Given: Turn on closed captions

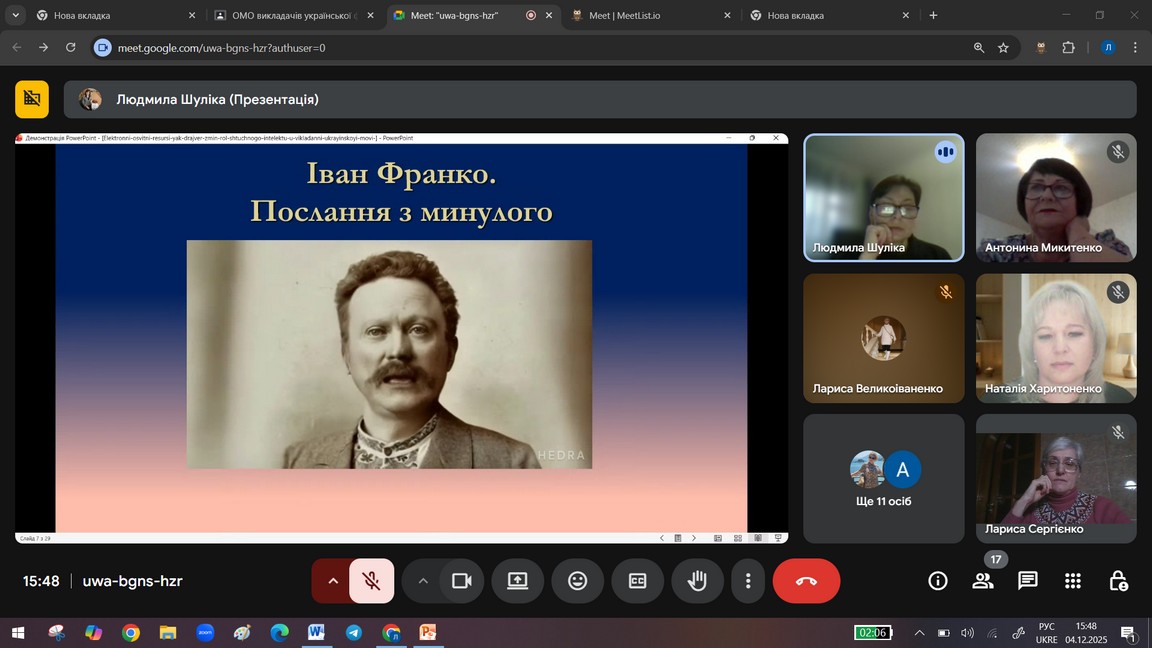Looking at the screenshot, I should tap(637, 581).
